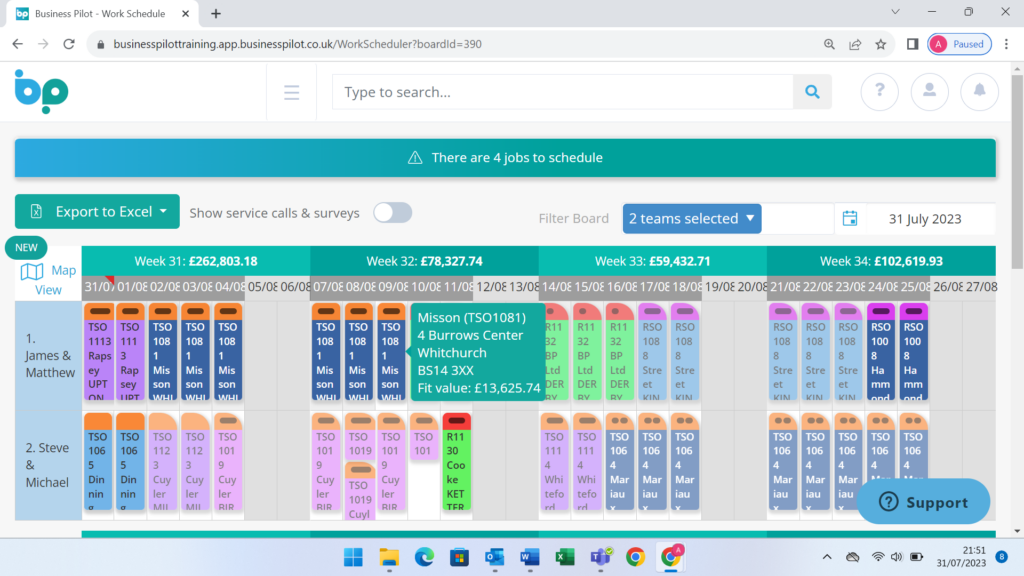Open the notifications bell icon
The width and height of the screenshot is (1024, 576).
(979, 91)
